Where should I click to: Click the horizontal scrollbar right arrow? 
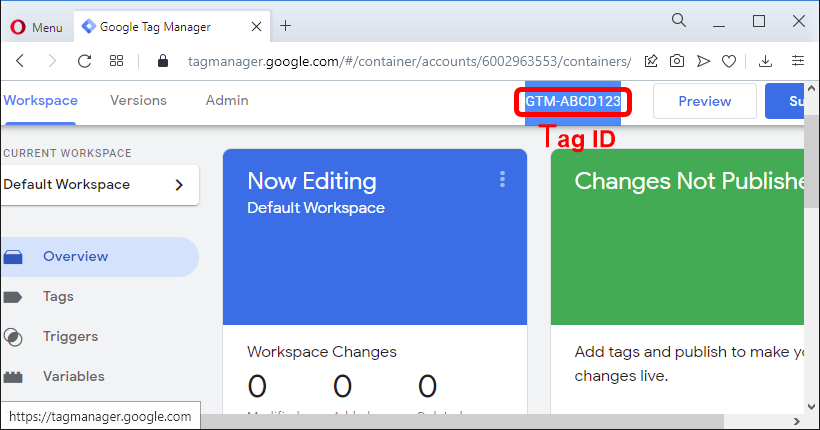tap(796, 421)
